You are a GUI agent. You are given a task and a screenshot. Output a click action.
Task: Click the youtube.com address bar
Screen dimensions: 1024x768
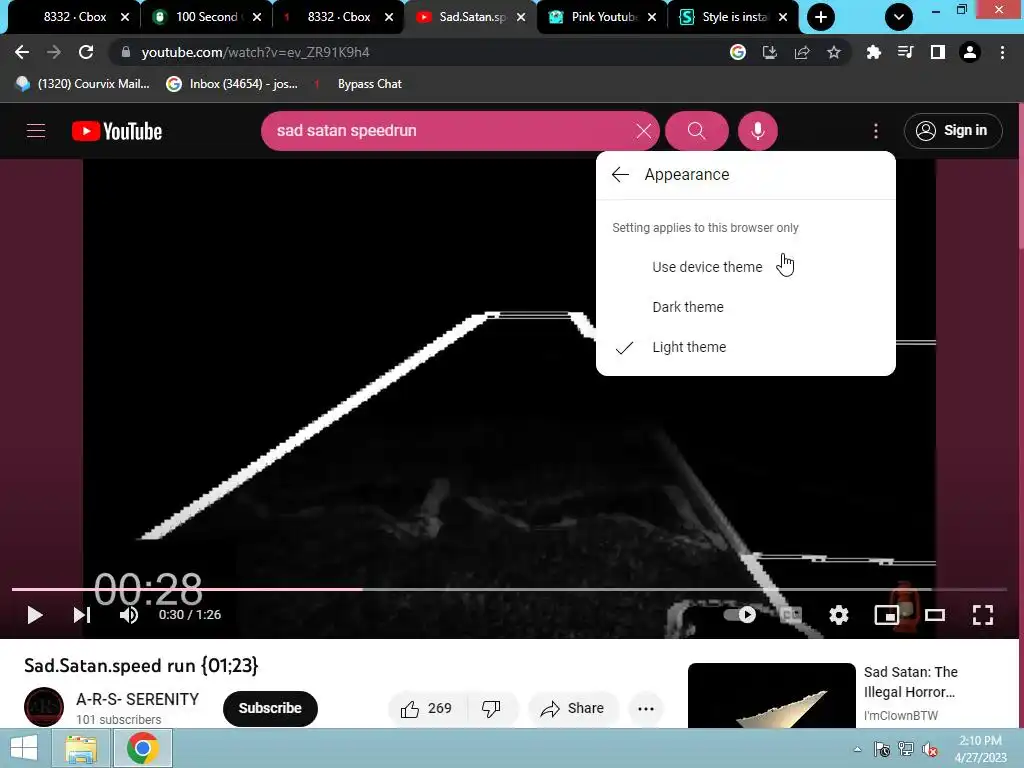click(418, 52)
